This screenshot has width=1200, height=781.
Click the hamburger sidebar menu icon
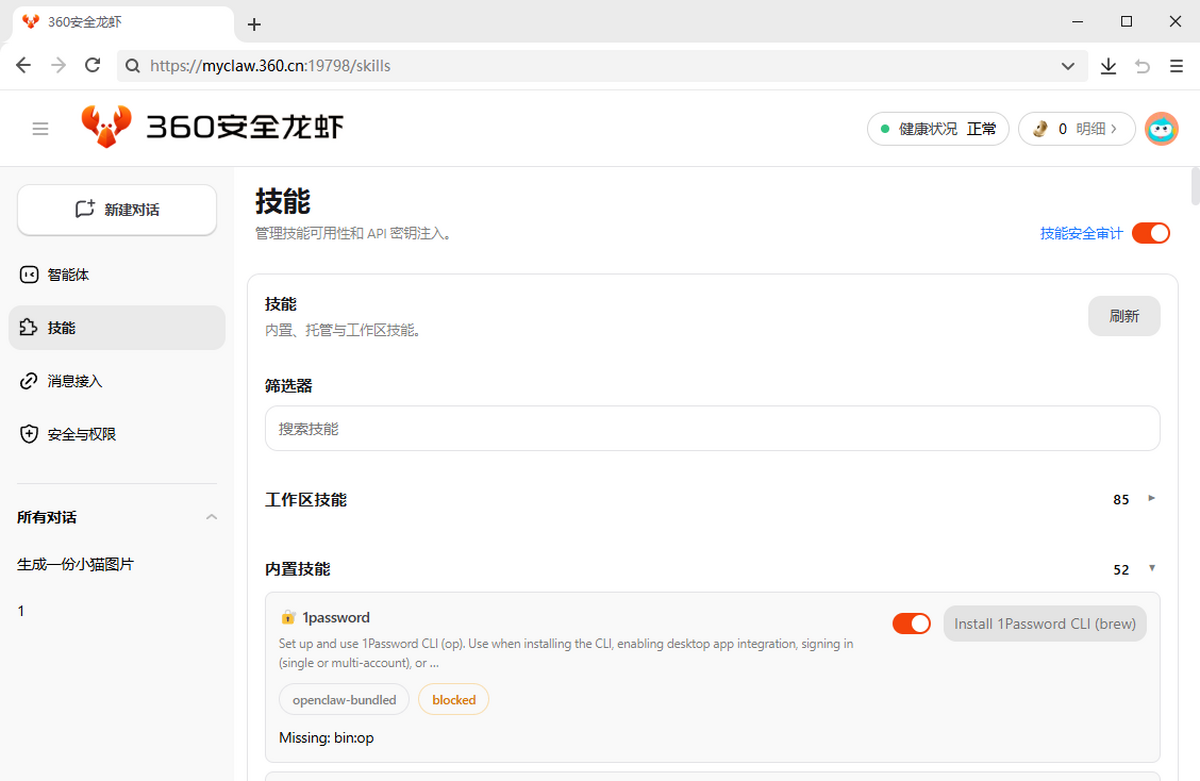point(40,129)
